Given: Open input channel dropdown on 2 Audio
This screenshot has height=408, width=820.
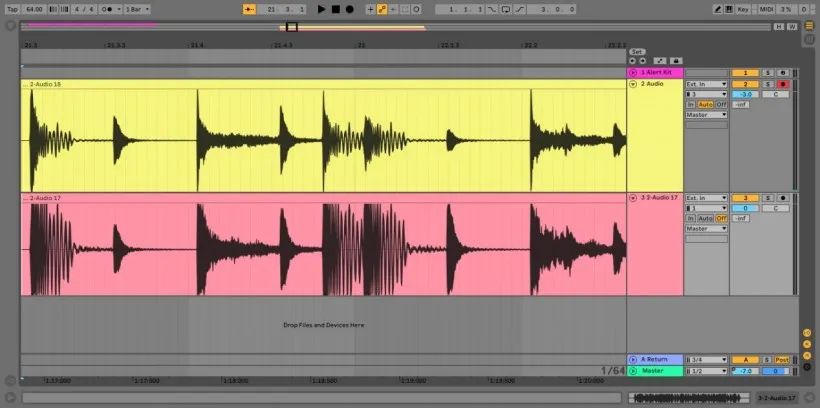Looking at the screenshot, I should pyautogui.click(x=707, y=94).
